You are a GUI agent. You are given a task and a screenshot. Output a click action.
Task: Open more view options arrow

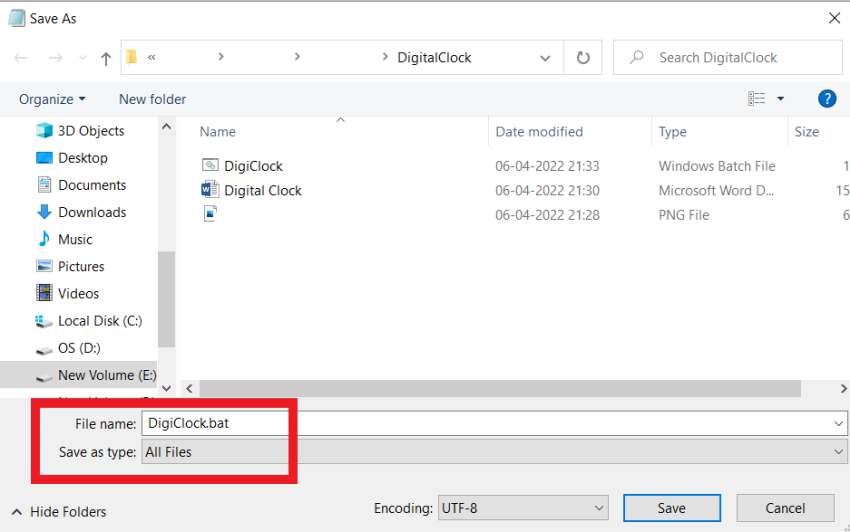[781, 98]
